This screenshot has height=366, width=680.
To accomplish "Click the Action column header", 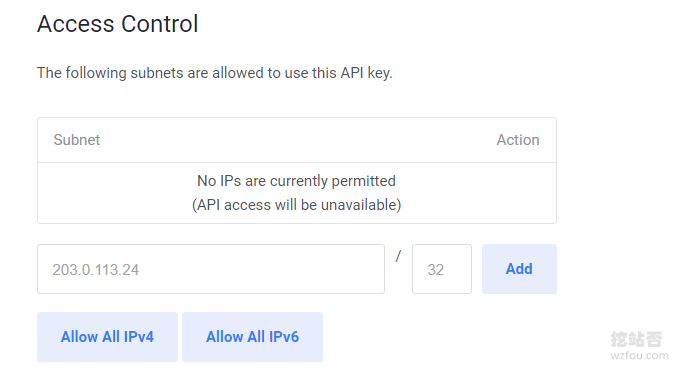I will pos(518,140).
